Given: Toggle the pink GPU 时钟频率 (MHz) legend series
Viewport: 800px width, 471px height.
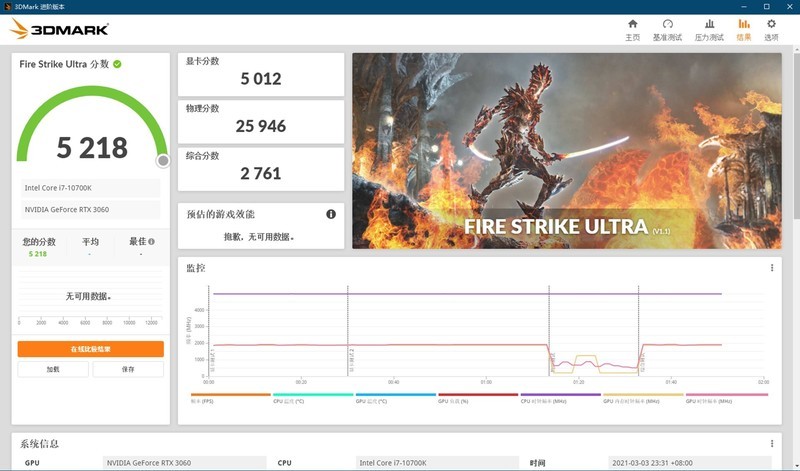Looking at the screenshot, I should pos(727,398).
